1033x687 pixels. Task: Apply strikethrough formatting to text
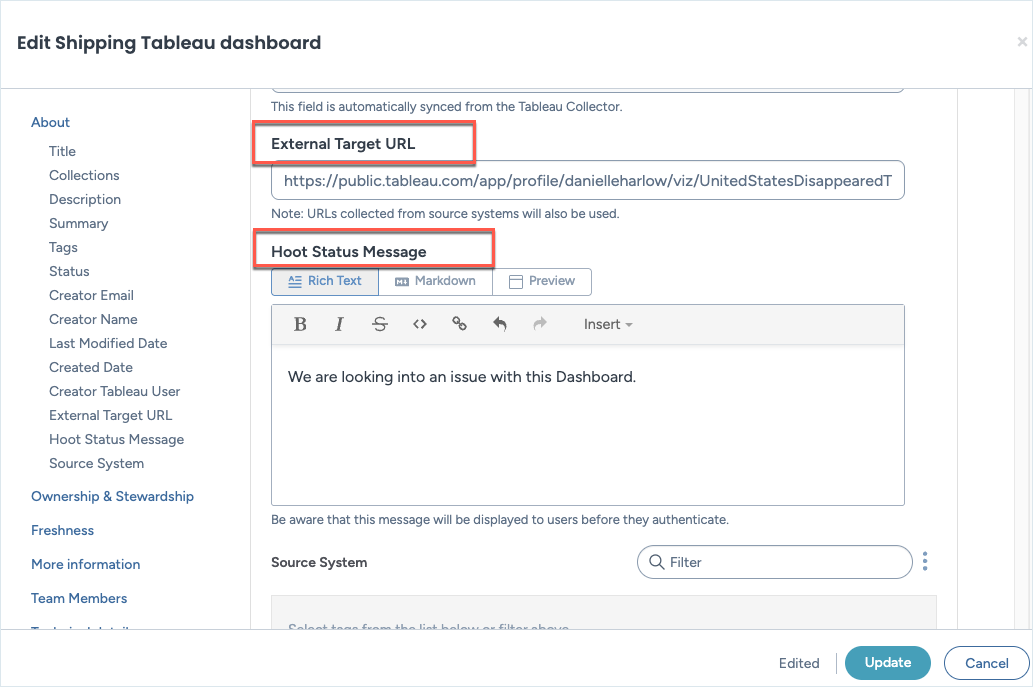click(379, 324)
